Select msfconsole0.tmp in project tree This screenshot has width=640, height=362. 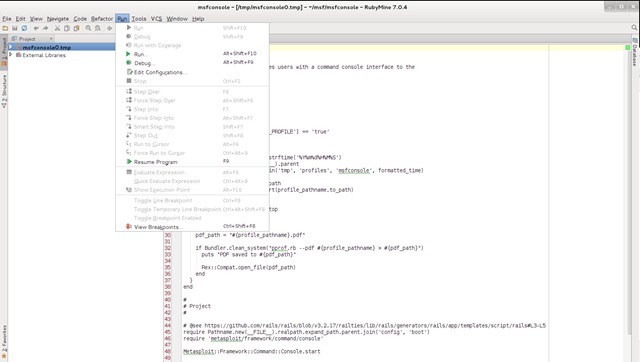tap(47, 47)
